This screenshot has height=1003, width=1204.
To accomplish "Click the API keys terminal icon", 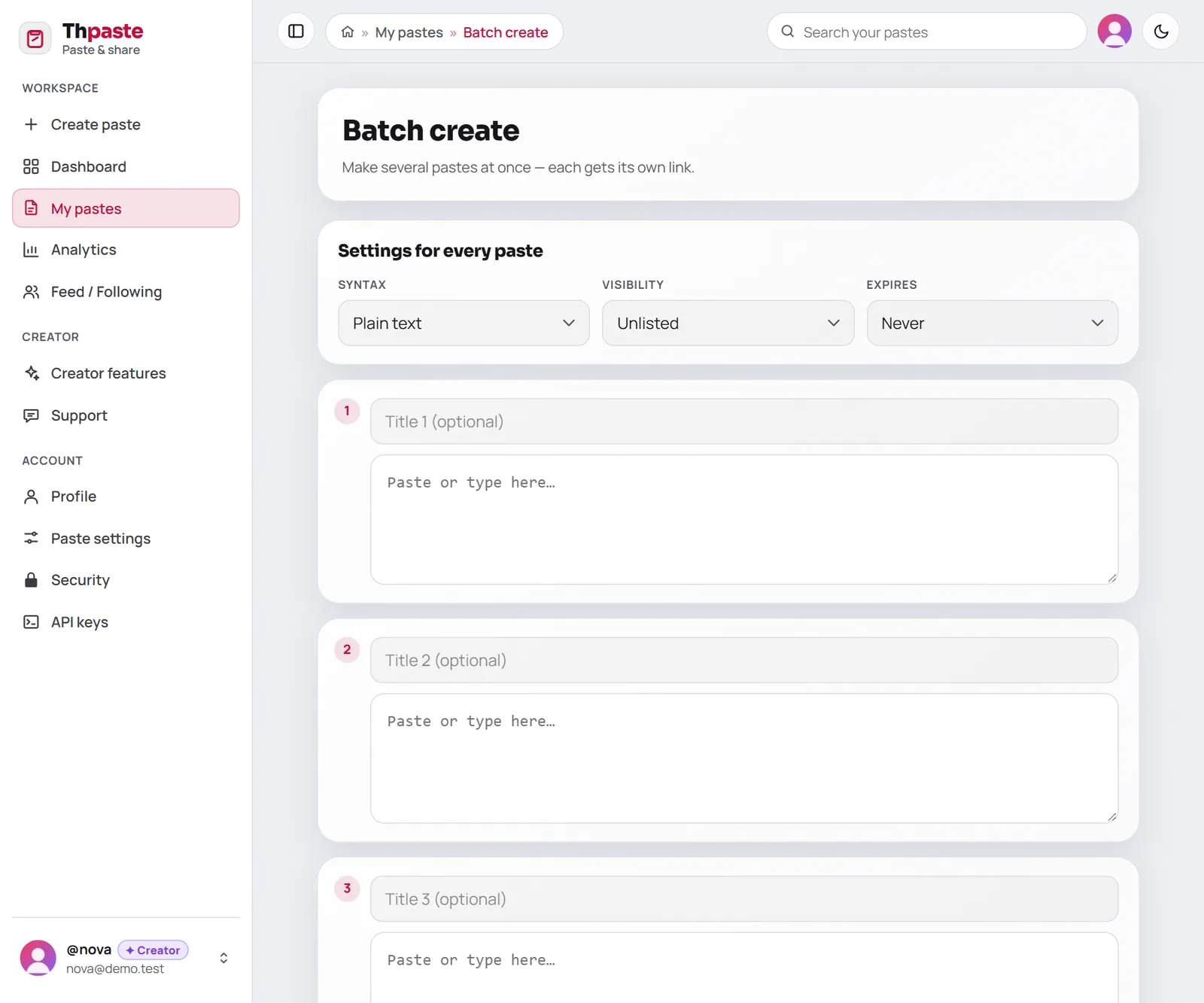I will coord(31,622).
